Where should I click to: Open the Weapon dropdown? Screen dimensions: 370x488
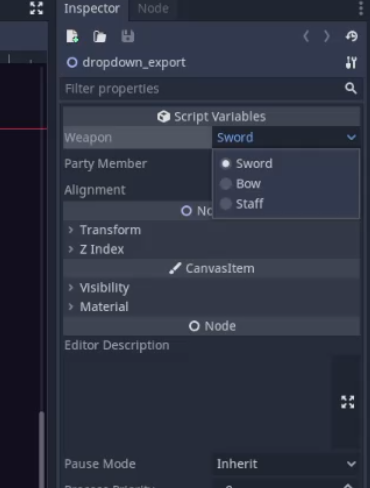pyautogui.click(x=286, y=137)
